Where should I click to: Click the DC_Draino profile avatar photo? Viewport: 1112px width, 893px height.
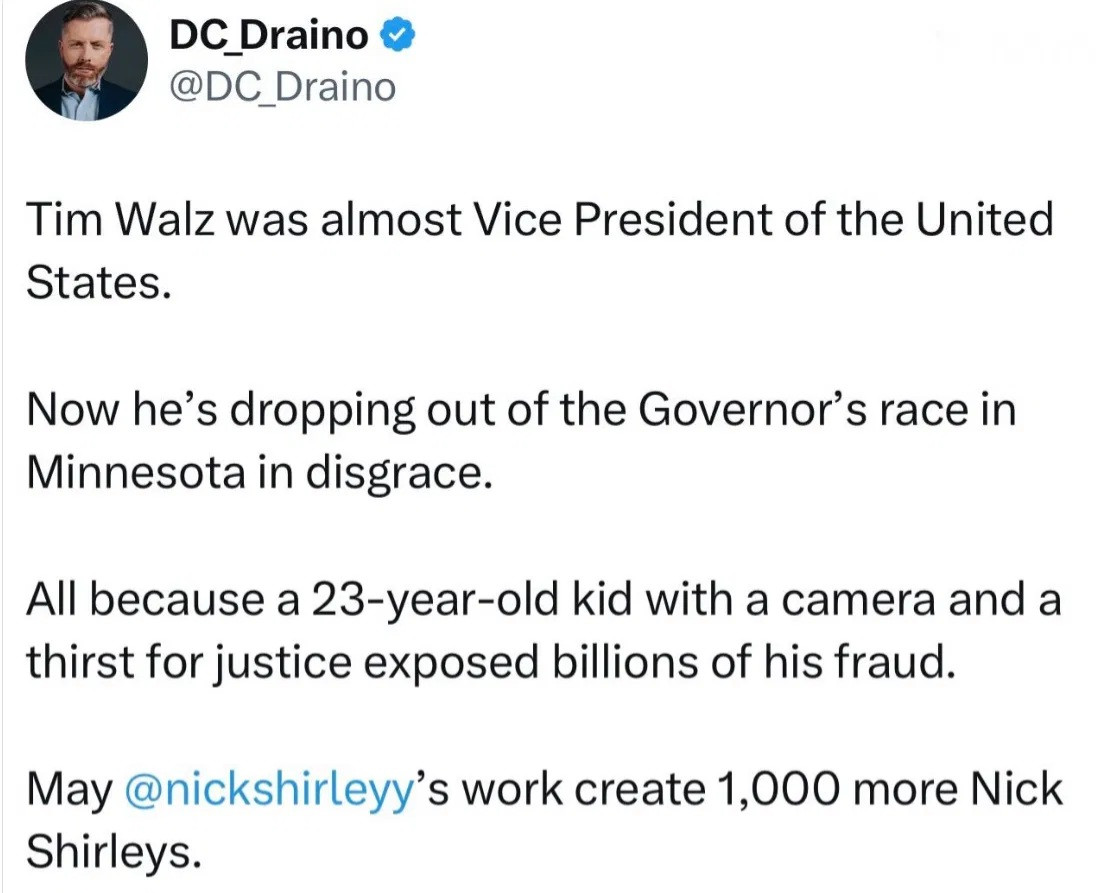[86, 60]
